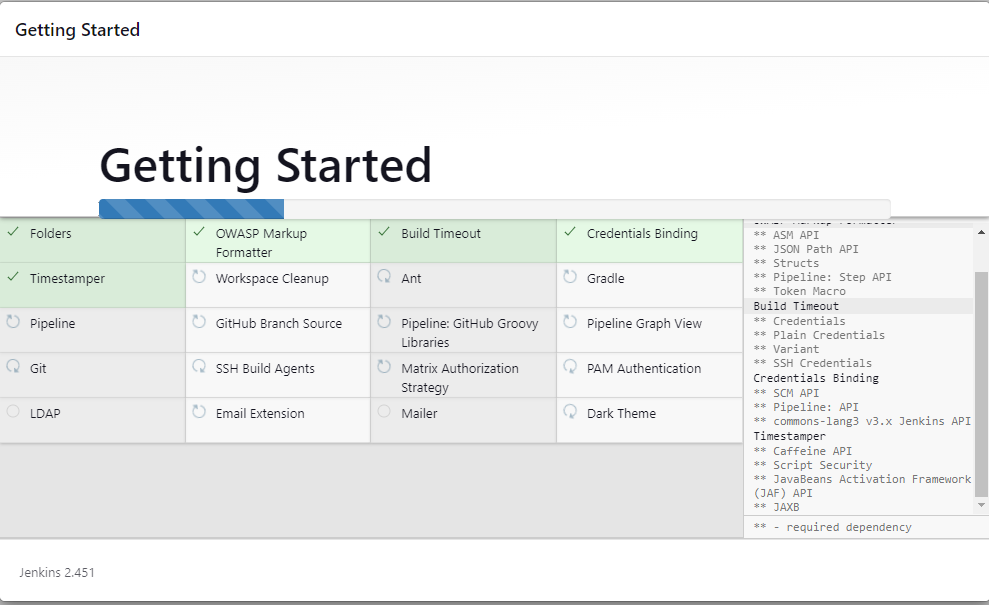Click the spinner icon beside Workspace Cleanup
989x605 pixels.
pyautogui.click(x=199, y=277)
